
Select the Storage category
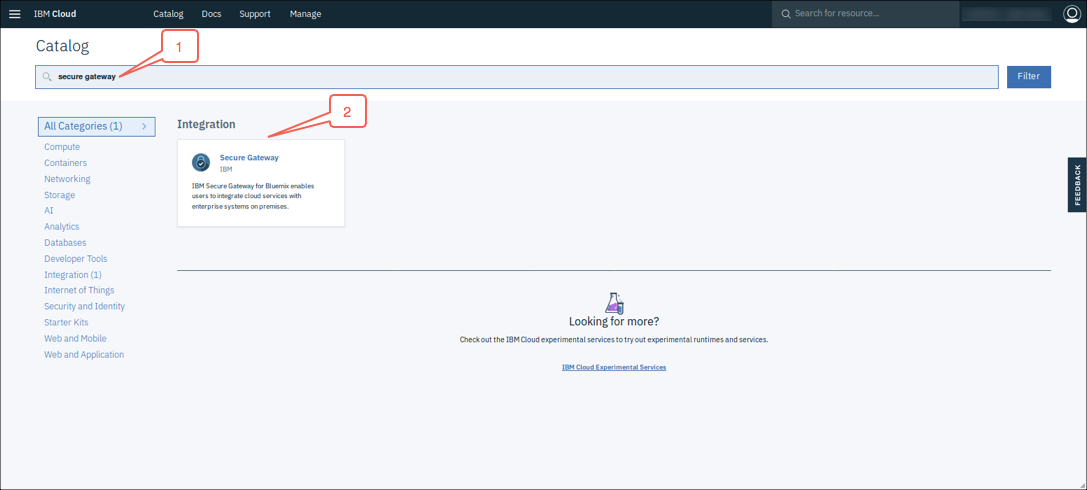[60, 195]
